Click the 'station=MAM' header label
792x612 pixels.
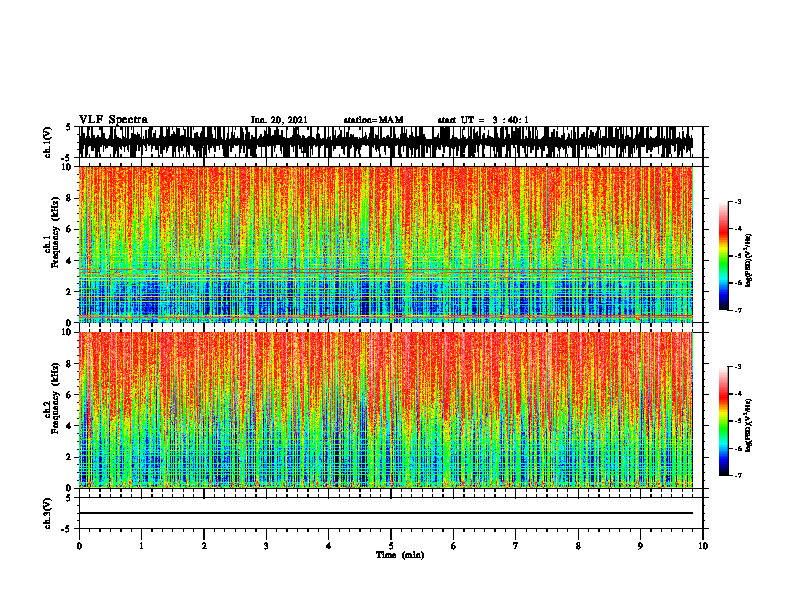[x=373, y=120]
